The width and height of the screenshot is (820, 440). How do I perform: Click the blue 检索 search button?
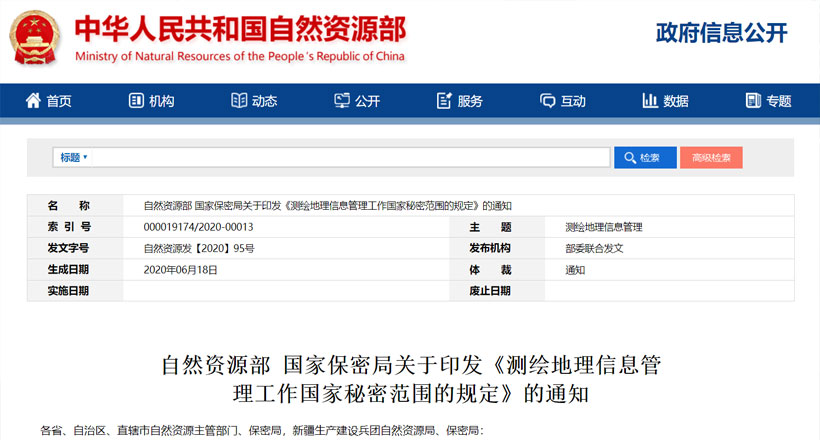point(645,157)
